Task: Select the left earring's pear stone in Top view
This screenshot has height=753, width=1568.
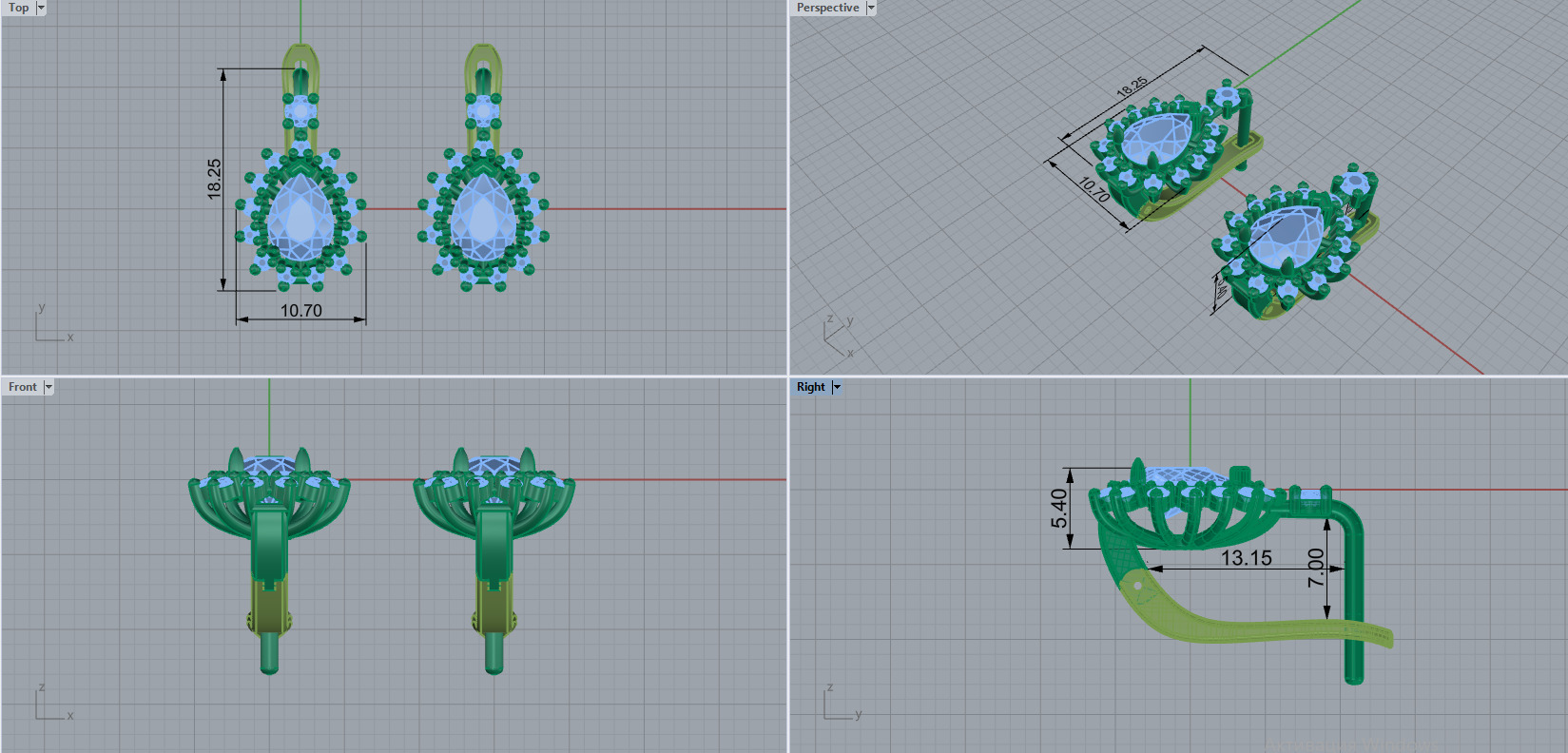Action: coord(301,219)
